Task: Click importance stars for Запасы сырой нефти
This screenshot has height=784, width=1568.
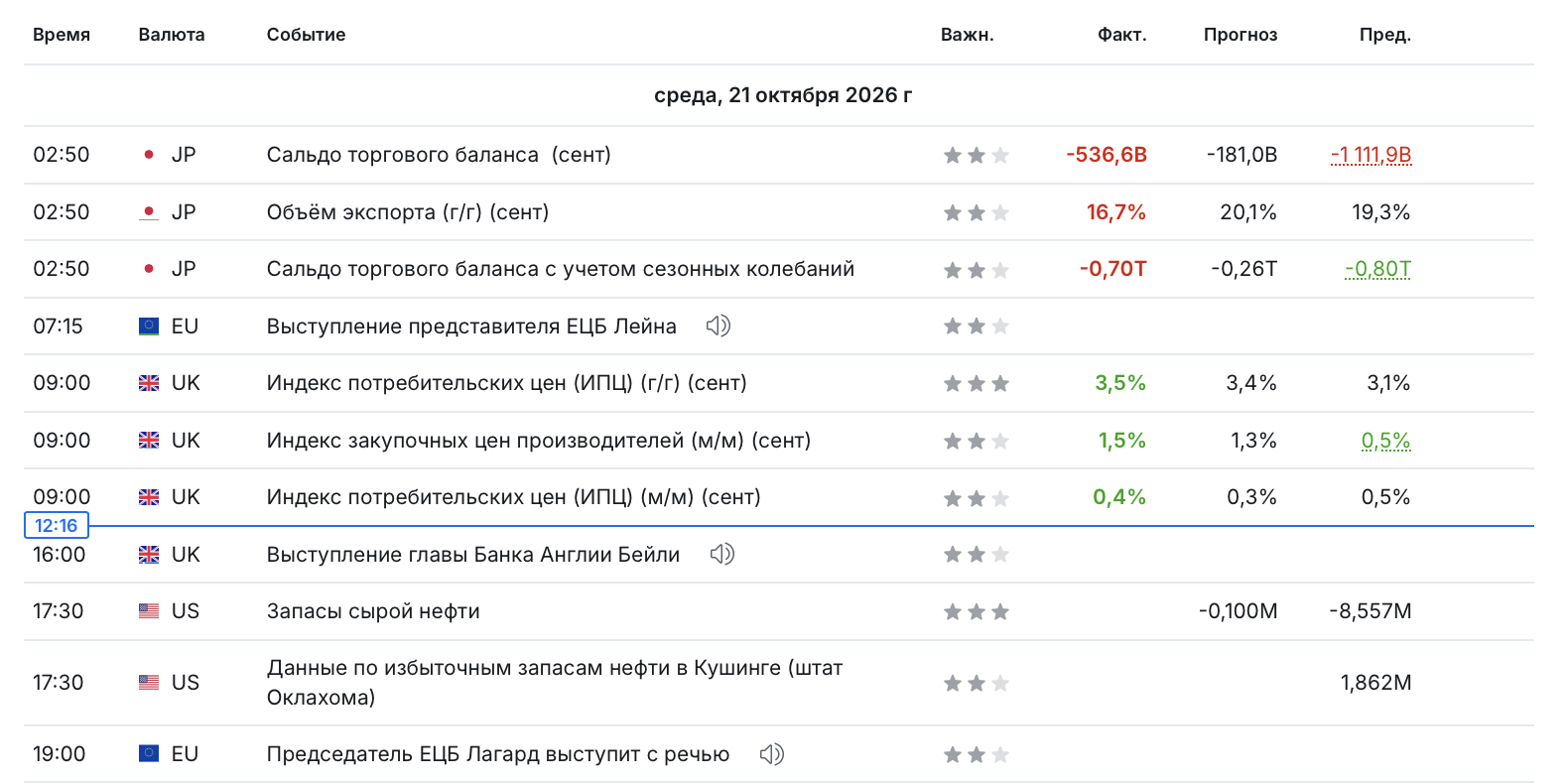Action: click(976, 611)
